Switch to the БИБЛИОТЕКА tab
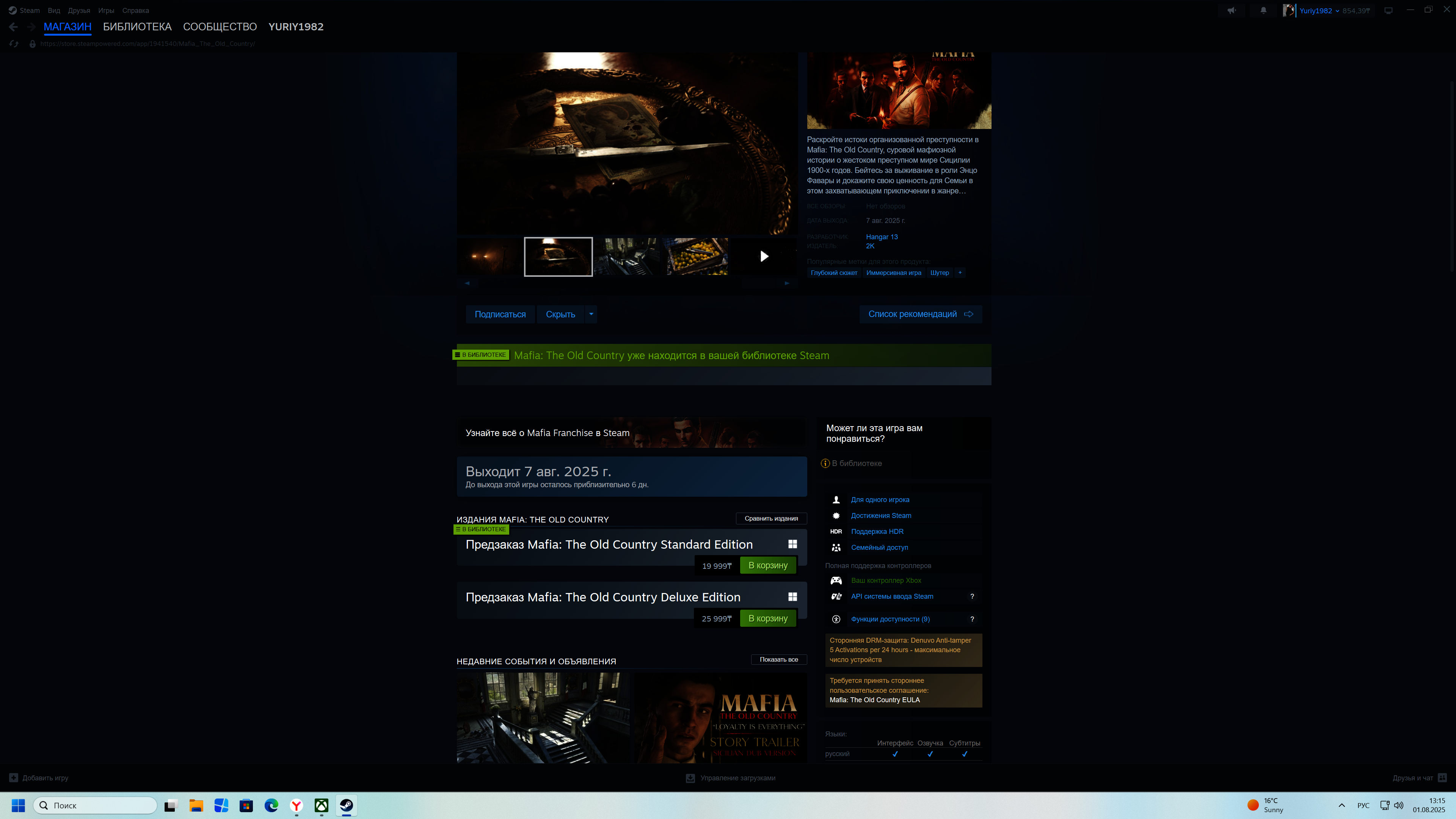Screen dimensions: 1456x819 [137, 27]
